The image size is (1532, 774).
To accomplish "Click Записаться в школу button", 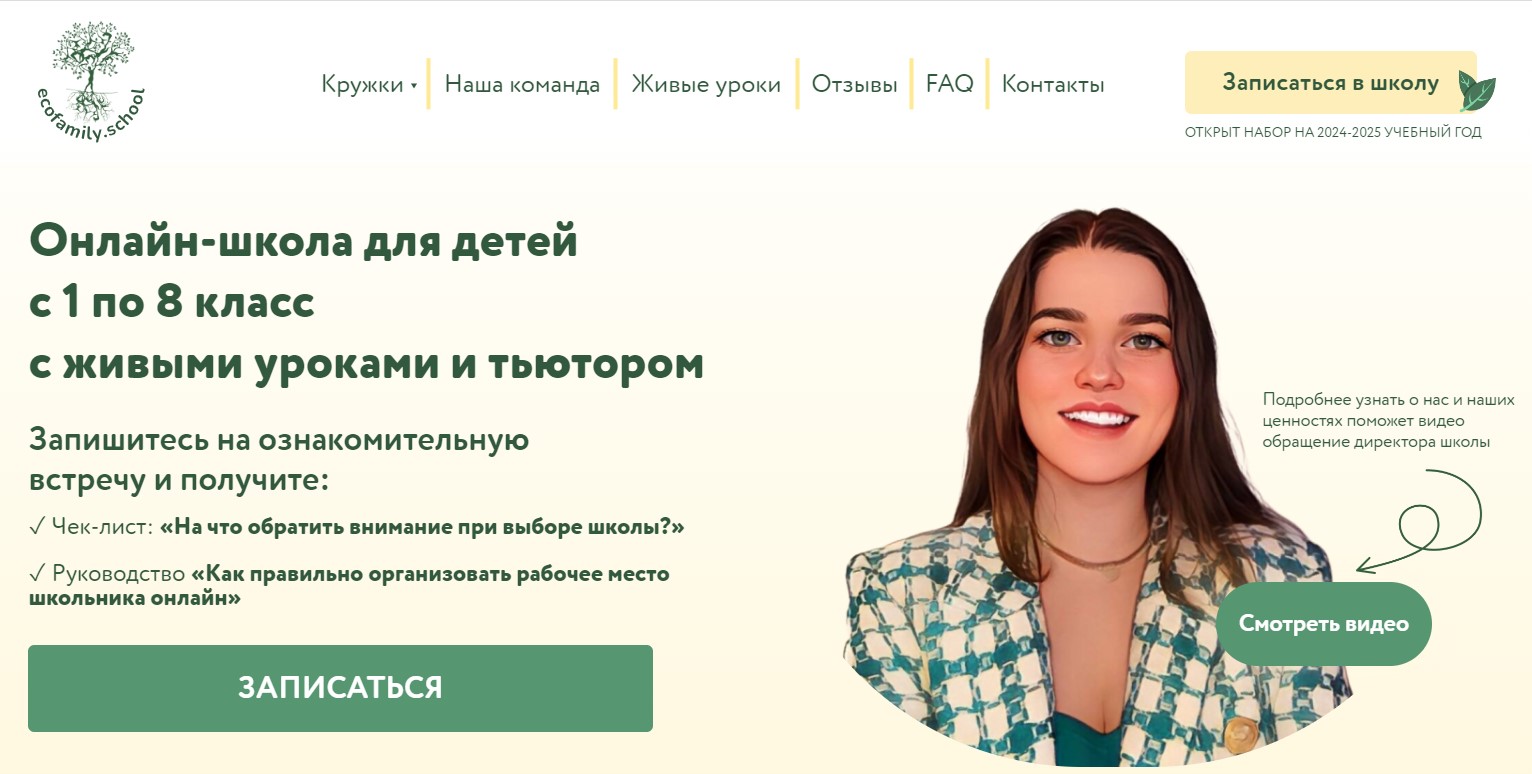I will pyautogui.click(x=1330, y=83).
